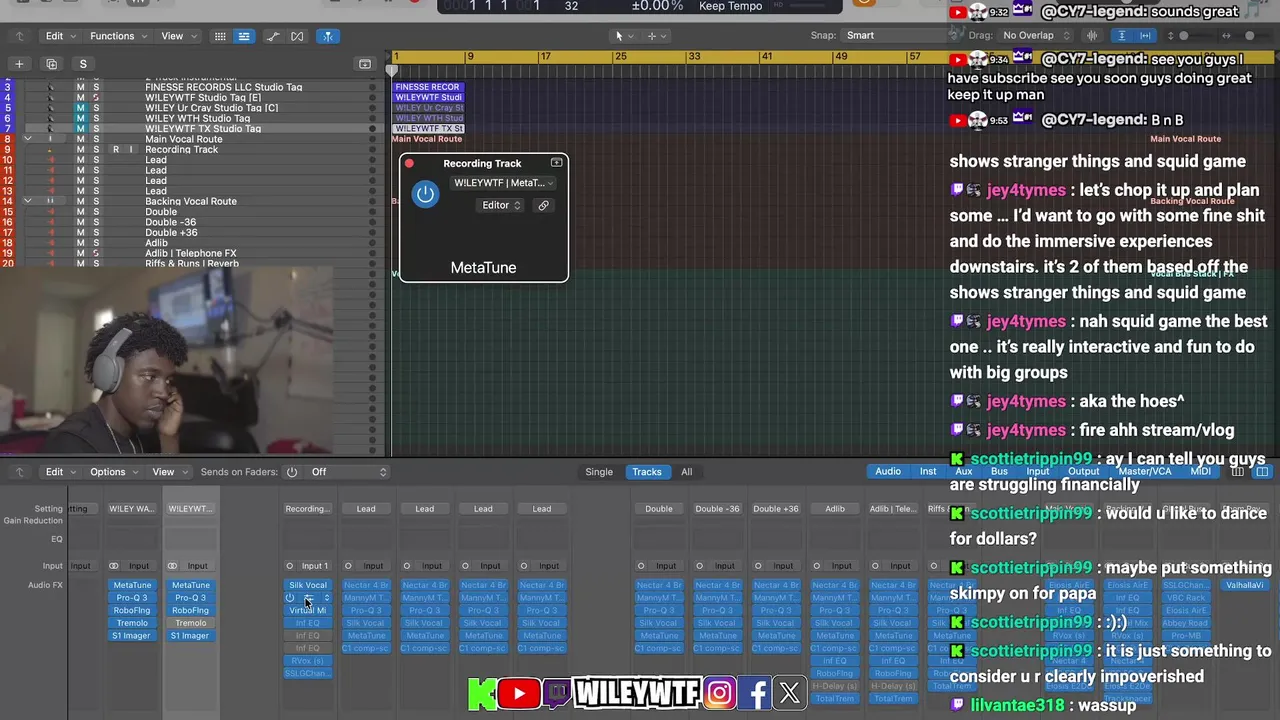1280x720 pixels.
Task: Toggle MetaTune plugin power button
Action: pyautogui.click(x=425, y=194)
